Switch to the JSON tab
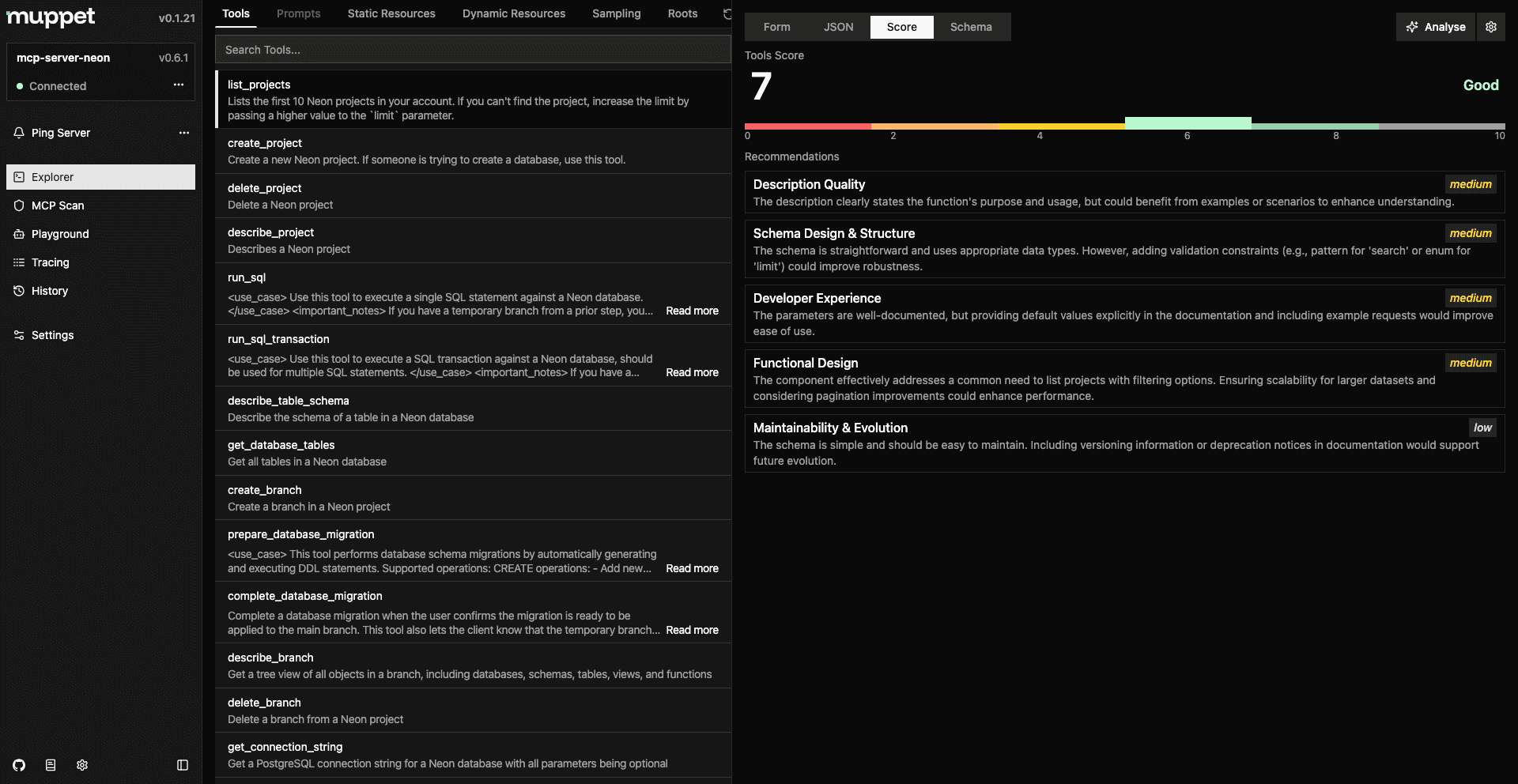 click(837, 26)
